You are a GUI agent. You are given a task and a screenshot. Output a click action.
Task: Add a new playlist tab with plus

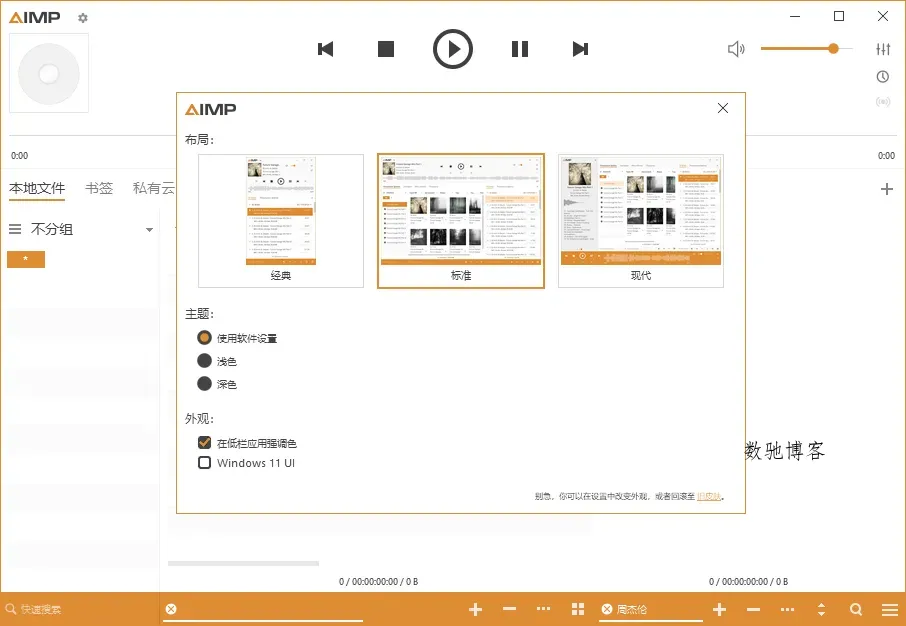click(887, 189)
